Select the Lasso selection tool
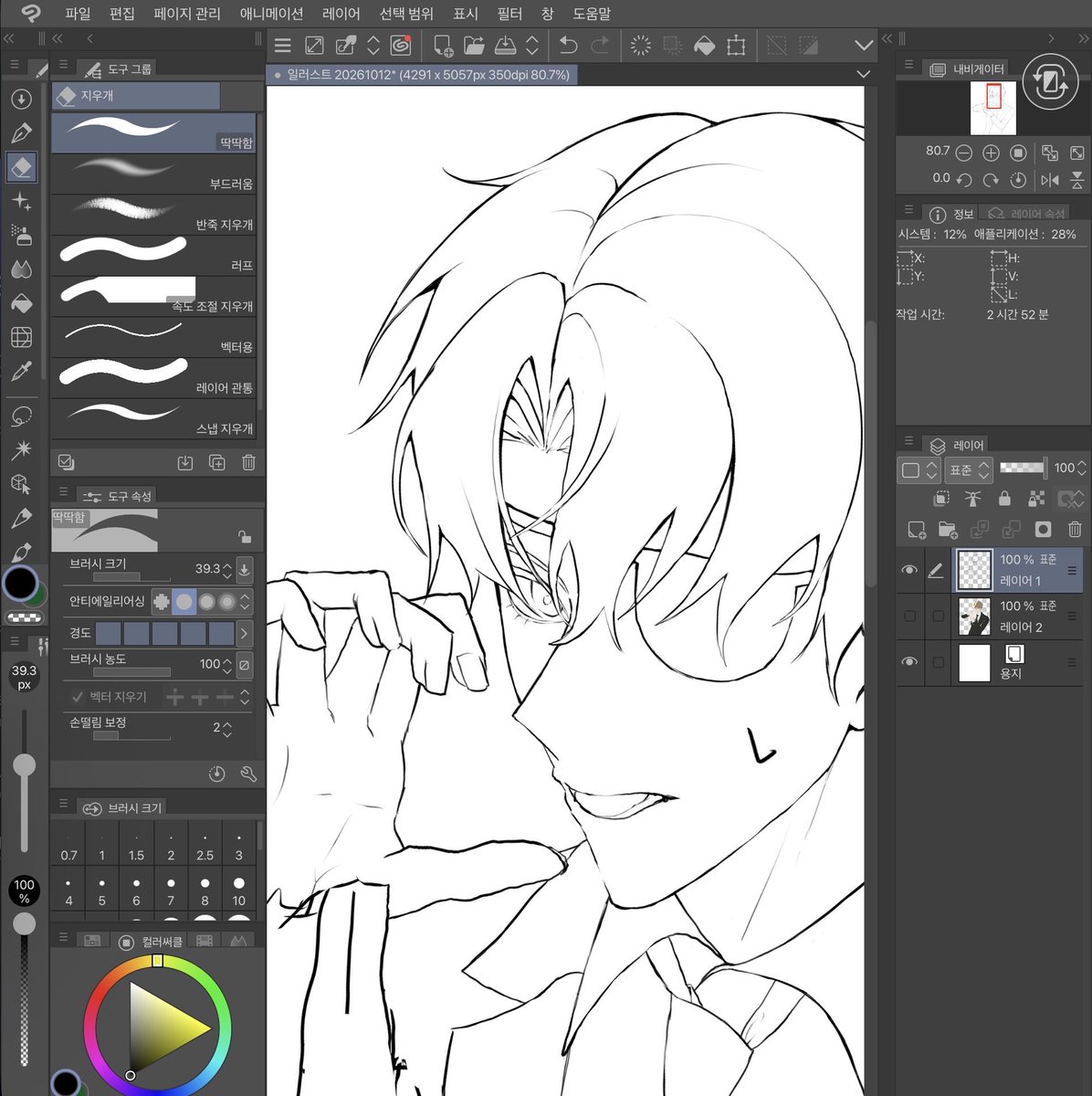 point(22,416)
